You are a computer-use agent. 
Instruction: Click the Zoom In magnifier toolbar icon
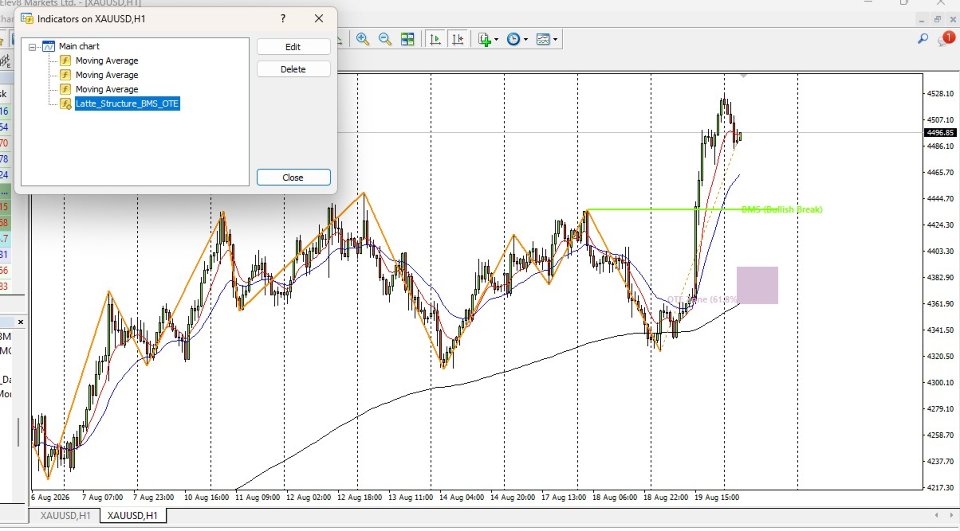coord(362,39)
